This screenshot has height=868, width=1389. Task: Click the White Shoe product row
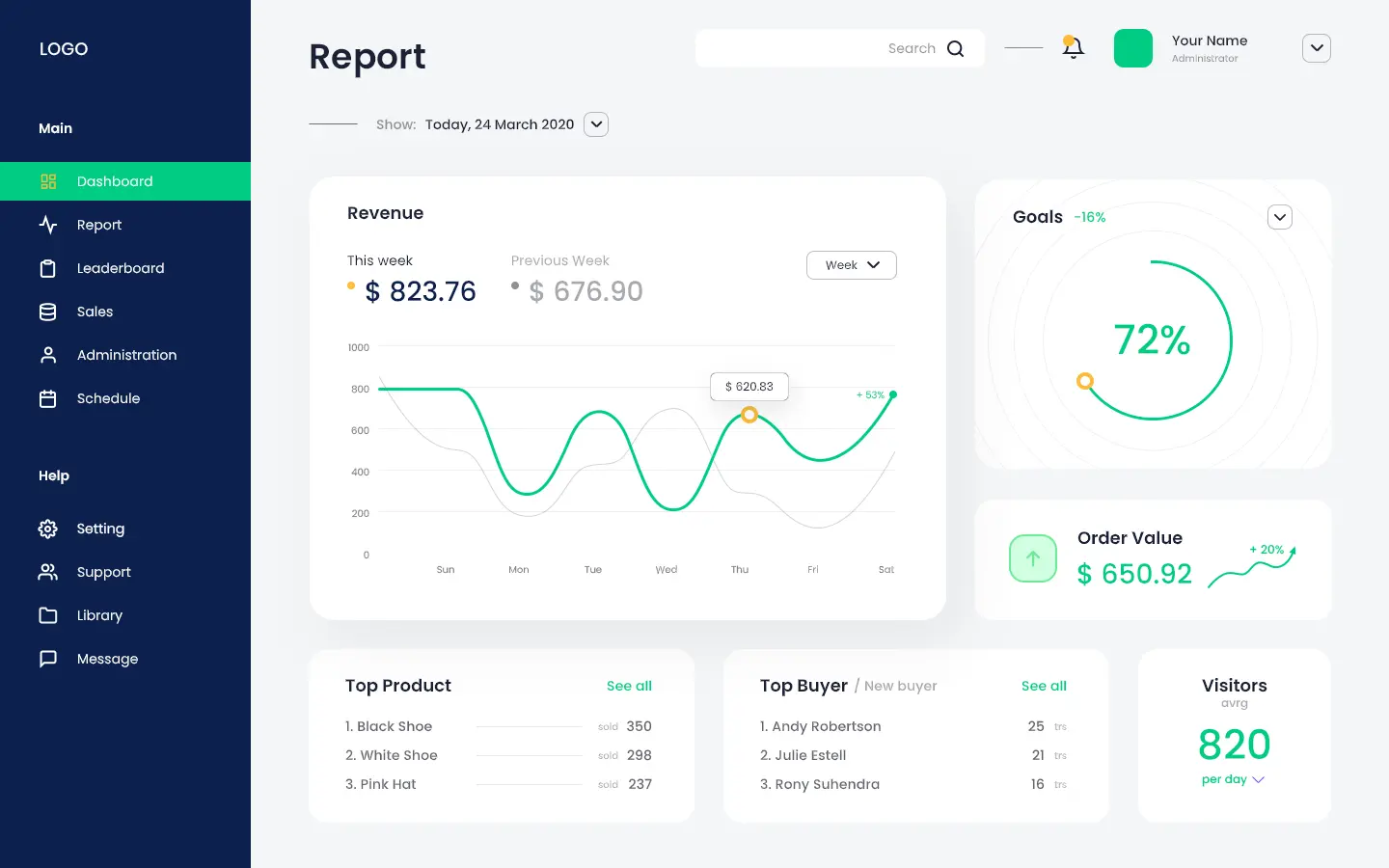point(499,755)
